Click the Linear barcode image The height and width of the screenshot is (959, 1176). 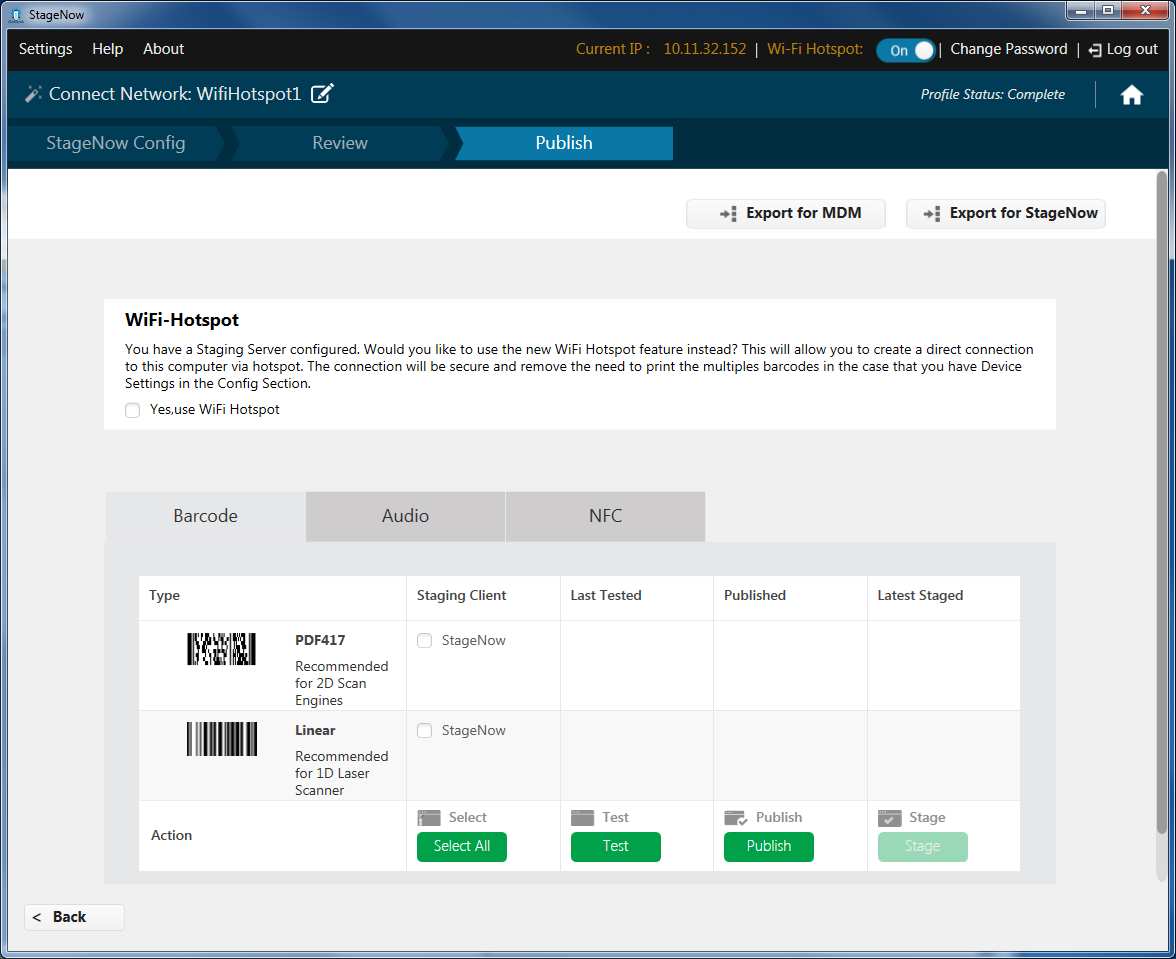221,739
